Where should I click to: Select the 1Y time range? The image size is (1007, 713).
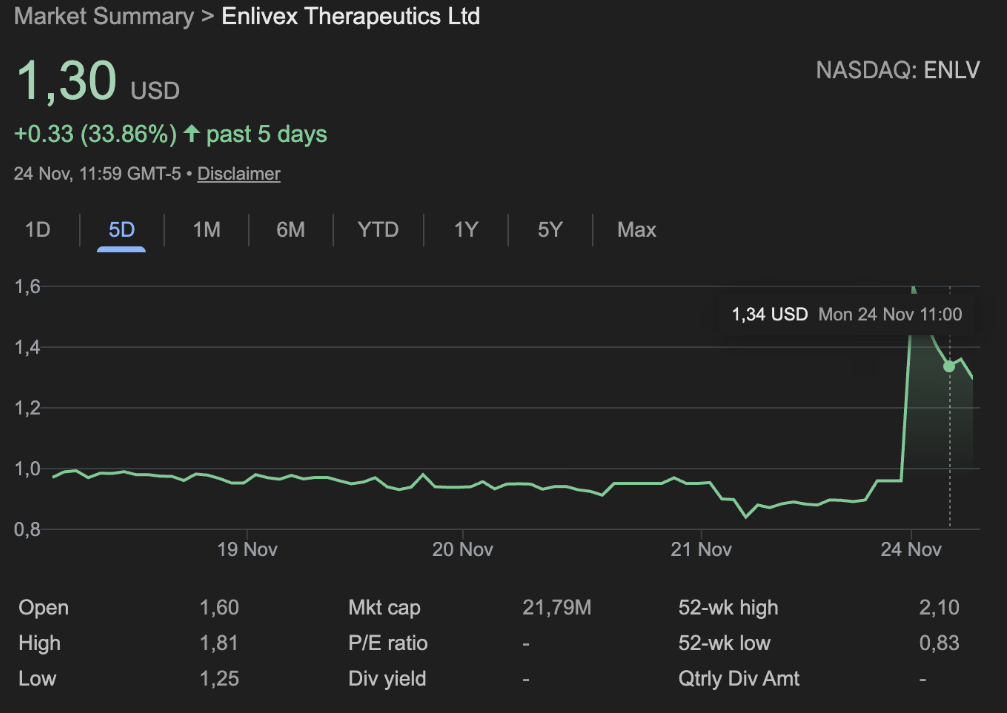tap(465, 230)
